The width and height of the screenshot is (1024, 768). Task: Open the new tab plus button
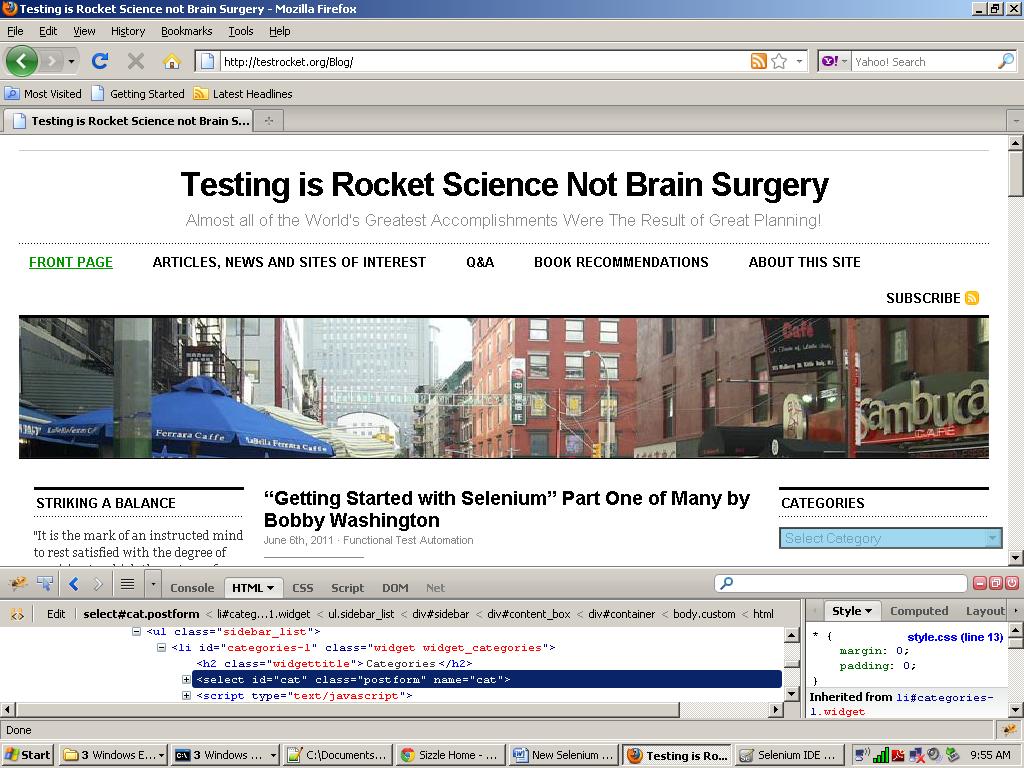click(x=268, y=121)
